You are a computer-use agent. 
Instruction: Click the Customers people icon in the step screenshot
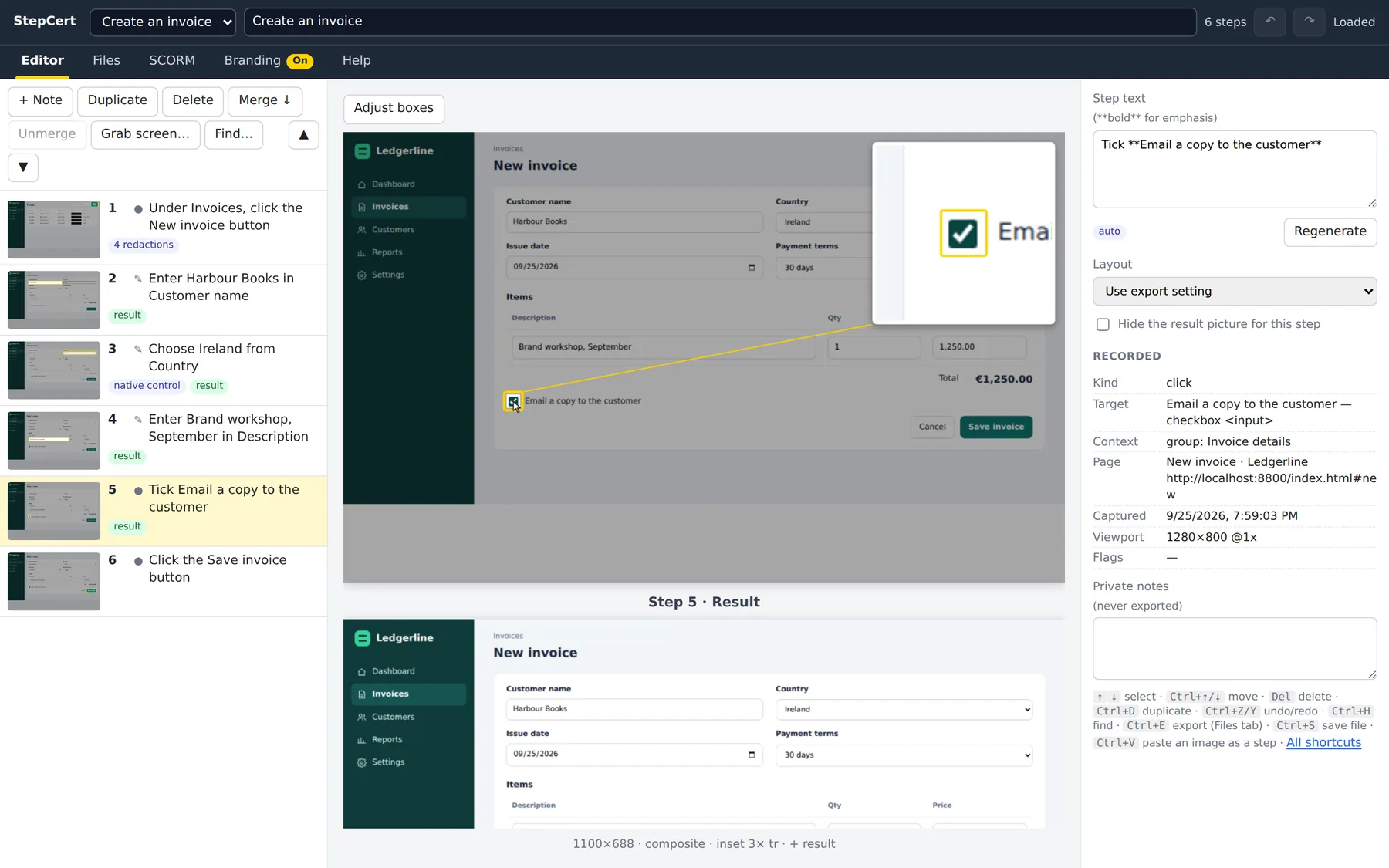tap(361, 230)
